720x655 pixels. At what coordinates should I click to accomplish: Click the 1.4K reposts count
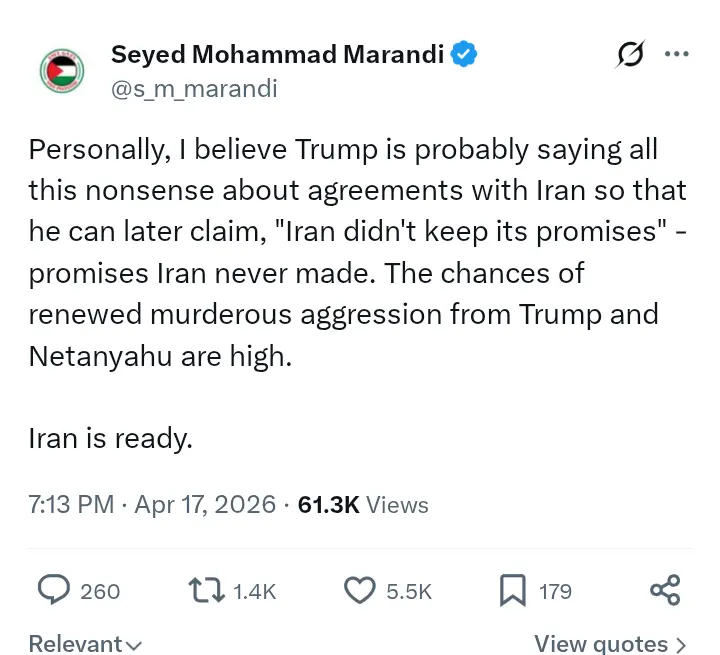coord(254,591)
